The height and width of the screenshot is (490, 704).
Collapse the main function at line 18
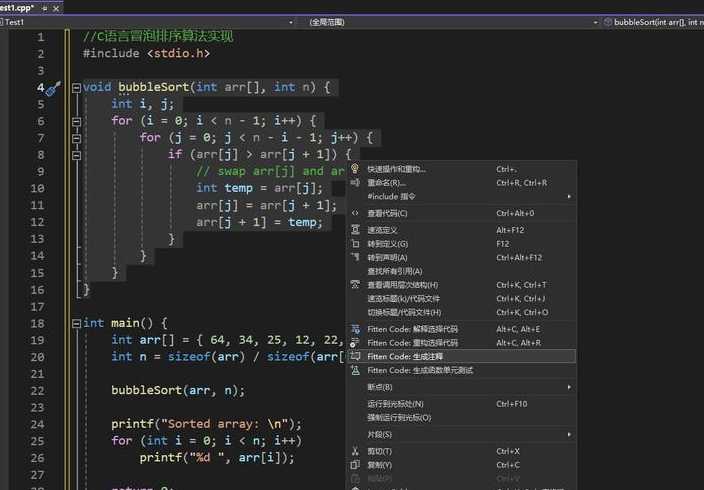76,323
